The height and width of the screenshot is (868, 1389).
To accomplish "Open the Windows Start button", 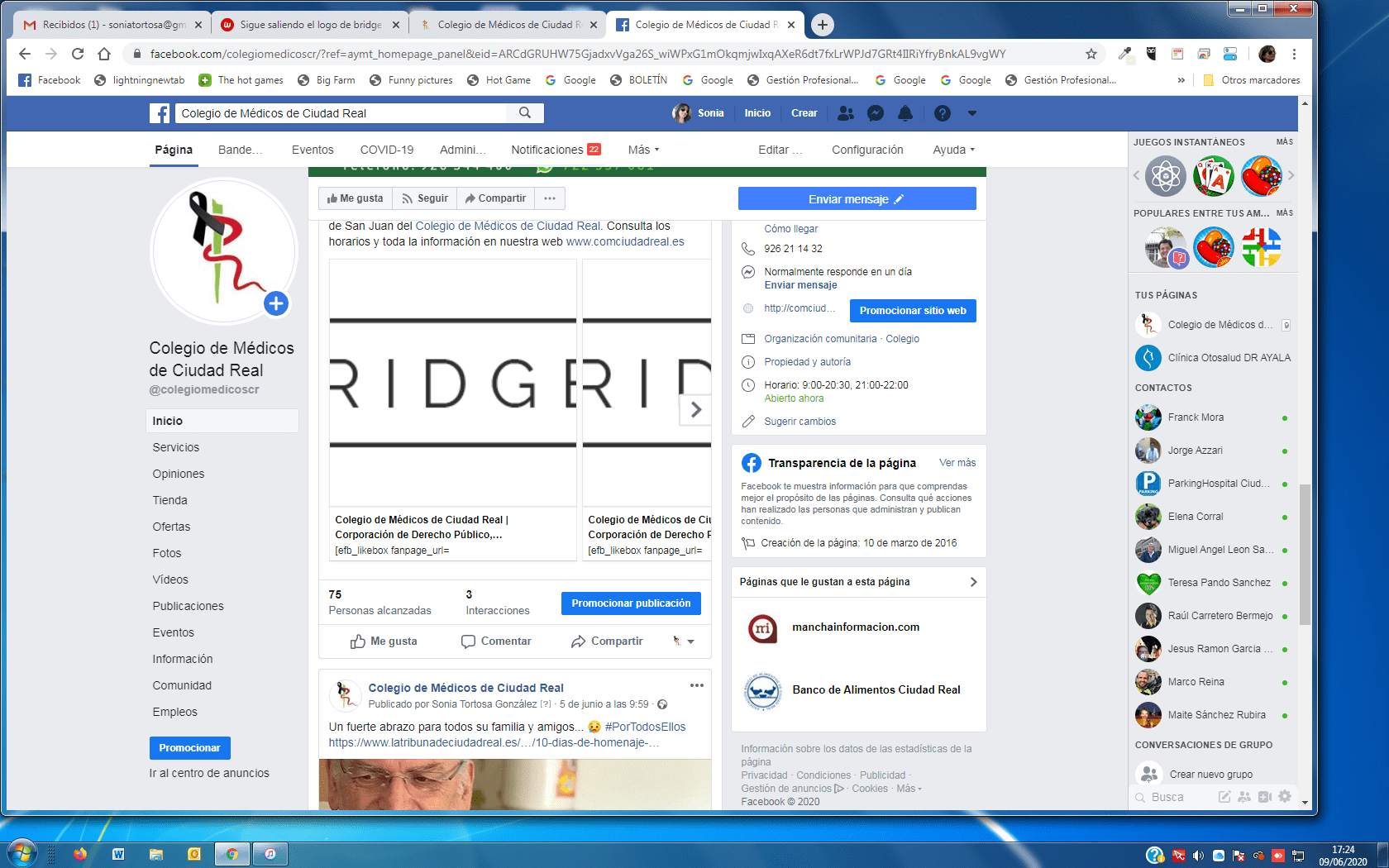I will point(21,853).
